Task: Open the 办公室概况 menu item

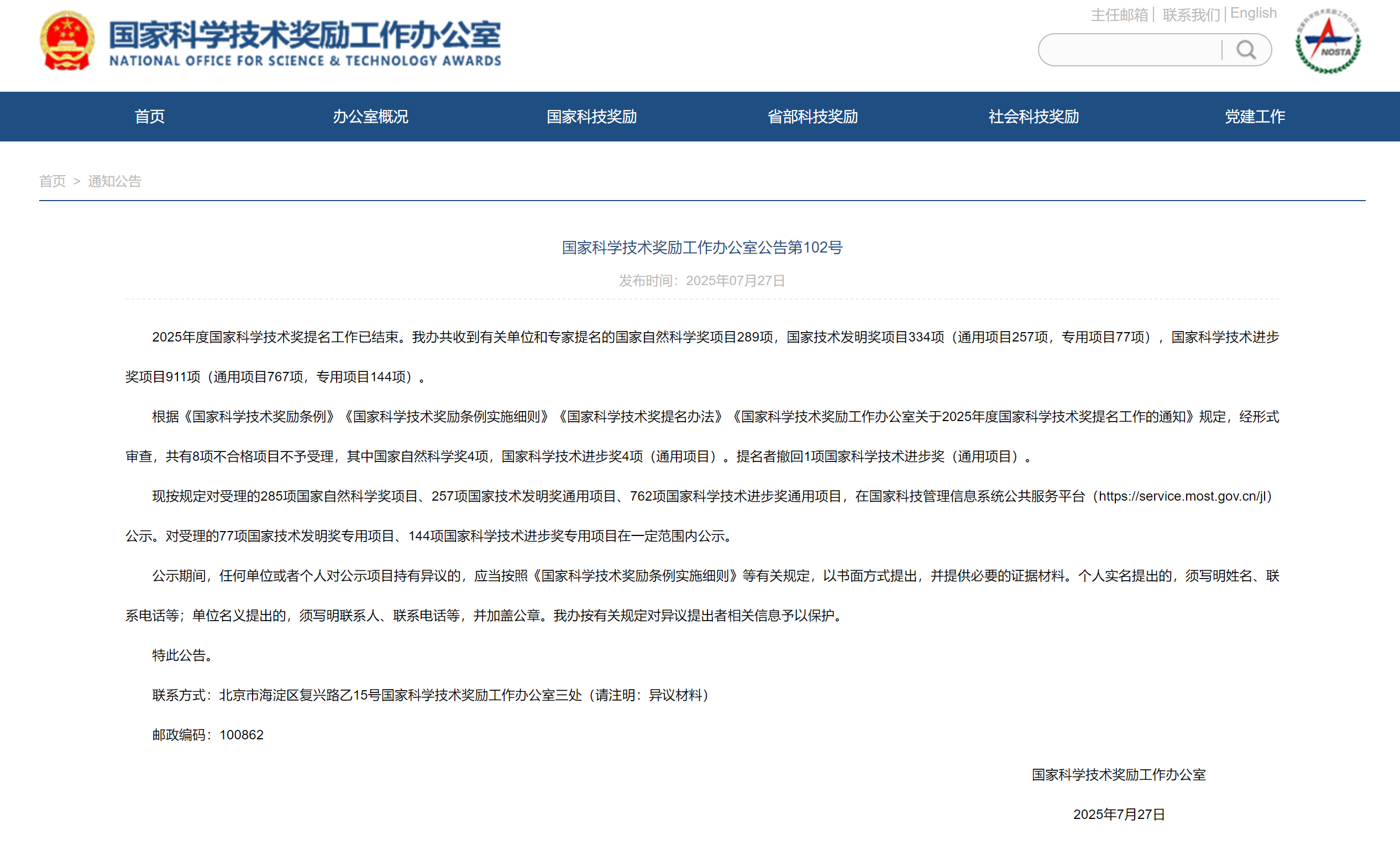Action: point(370,117)
